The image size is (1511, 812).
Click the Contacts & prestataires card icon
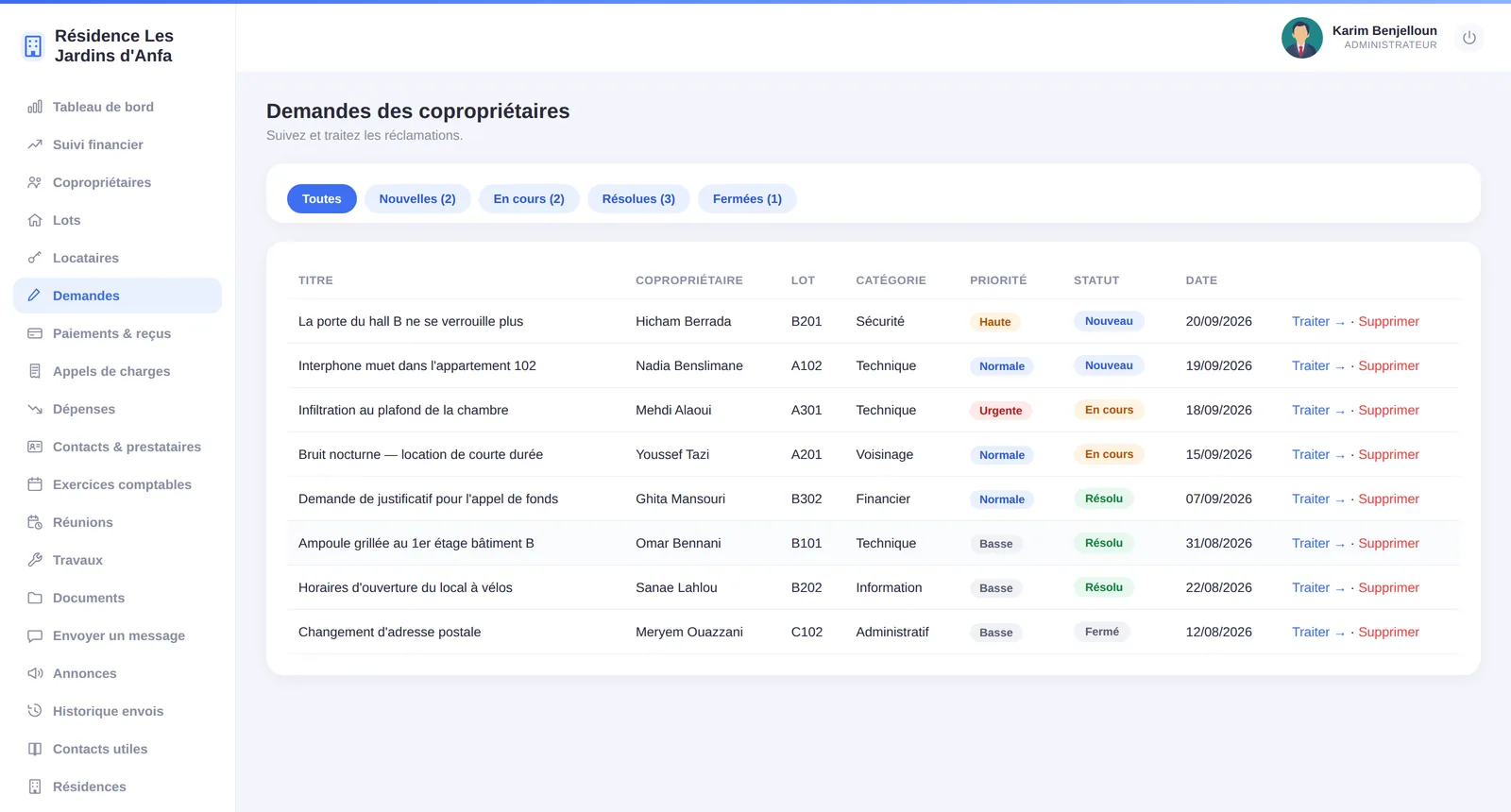35,447
